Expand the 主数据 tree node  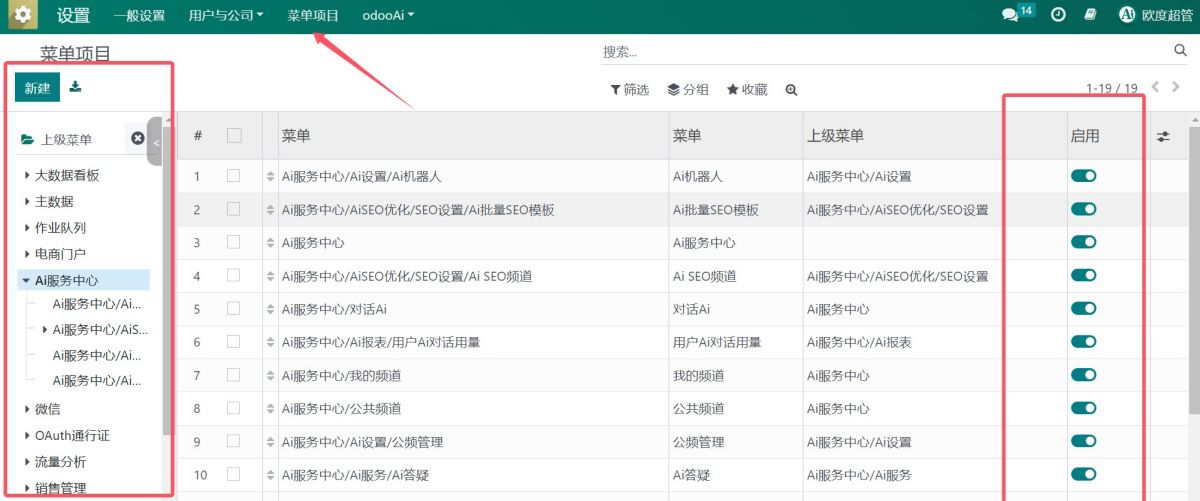point(27,202)
